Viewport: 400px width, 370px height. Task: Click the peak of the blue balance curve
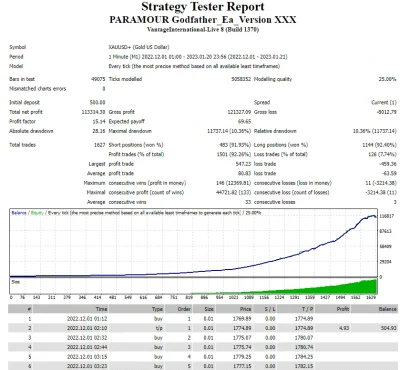point(373,216)
